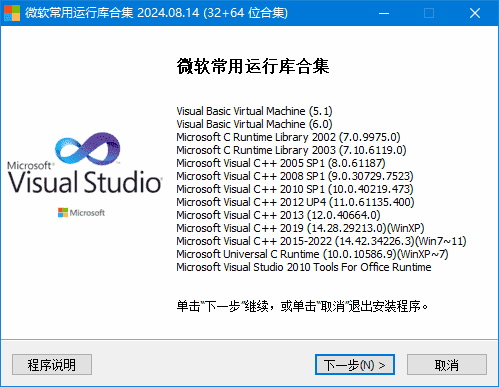Click Microsoft C Runtime Library 2002 entry
This screenshot has height=387, width=499.
(288, 137)
